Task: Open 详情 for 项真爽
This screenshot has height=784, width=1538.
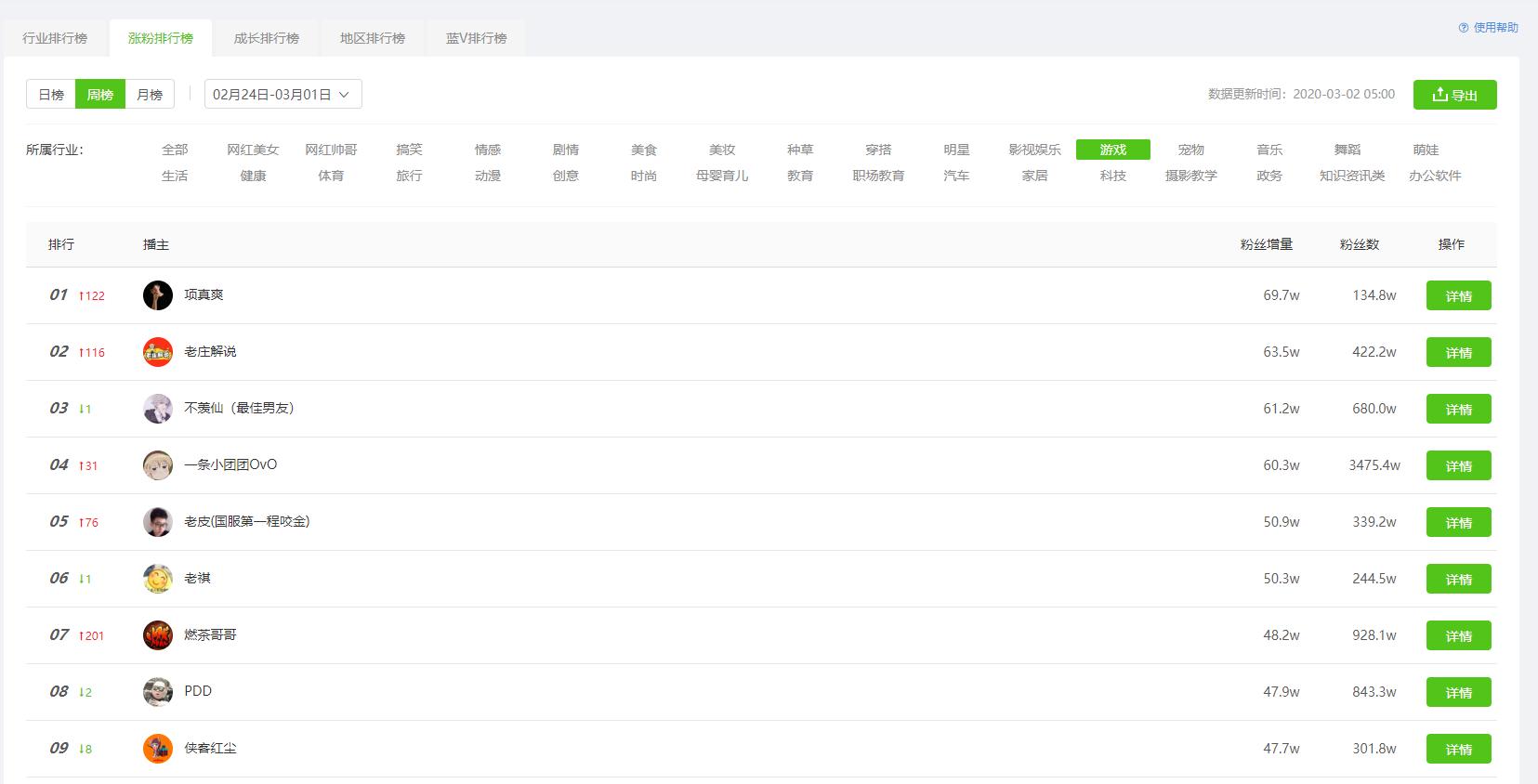Action: point(1459,296)
